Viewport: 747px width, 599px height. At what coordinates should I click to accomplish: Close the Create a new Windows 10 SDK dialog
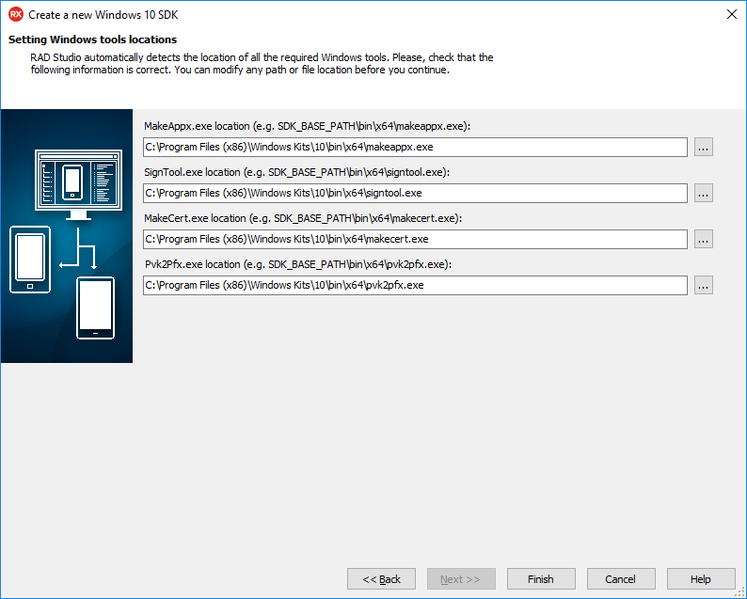pos(732,14)
